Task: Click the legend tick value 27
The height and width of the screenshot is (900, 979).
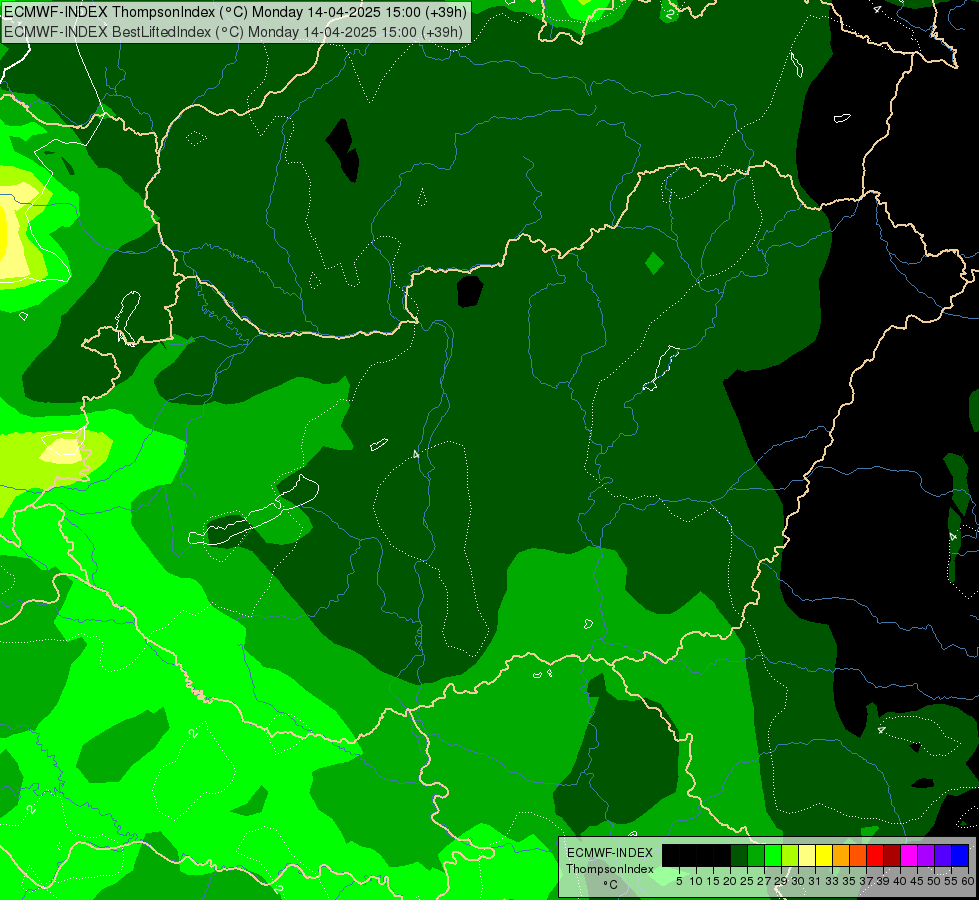Action: tap(764, 881)
